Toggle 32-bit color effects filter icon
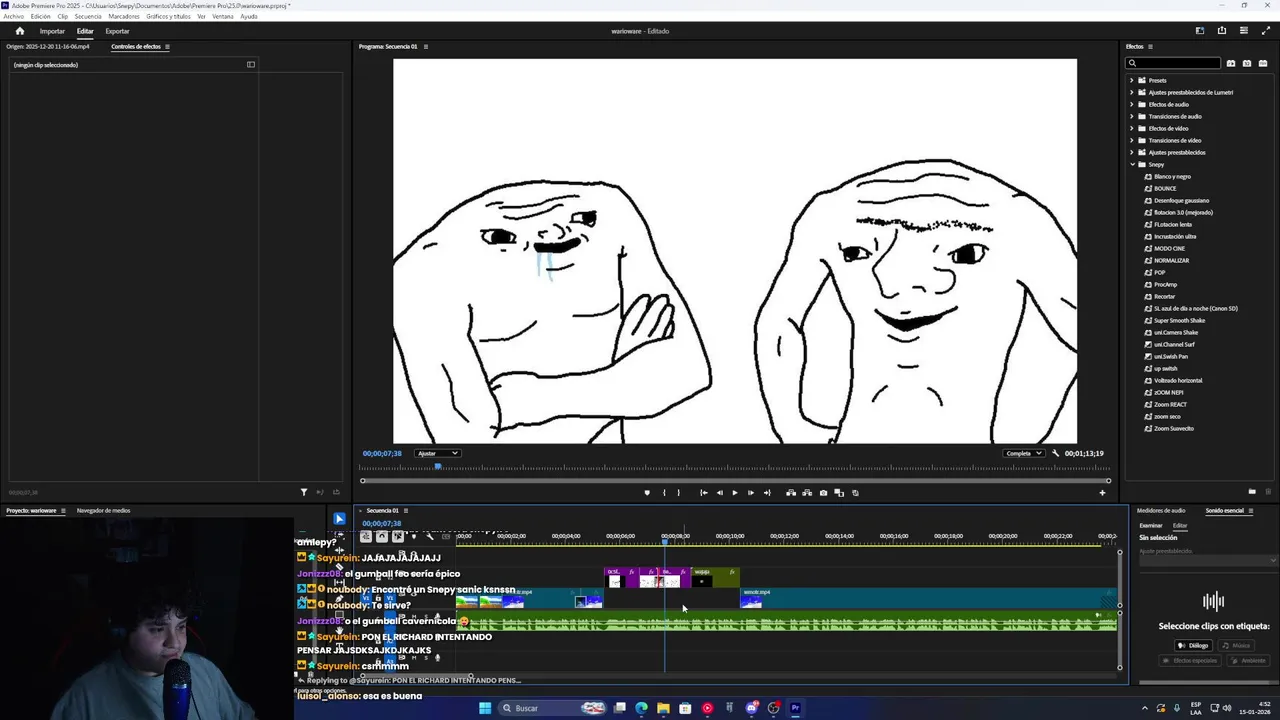The width and height of the screenshot is (1280, 720). pyautogui.click(x=1247, y=63)
